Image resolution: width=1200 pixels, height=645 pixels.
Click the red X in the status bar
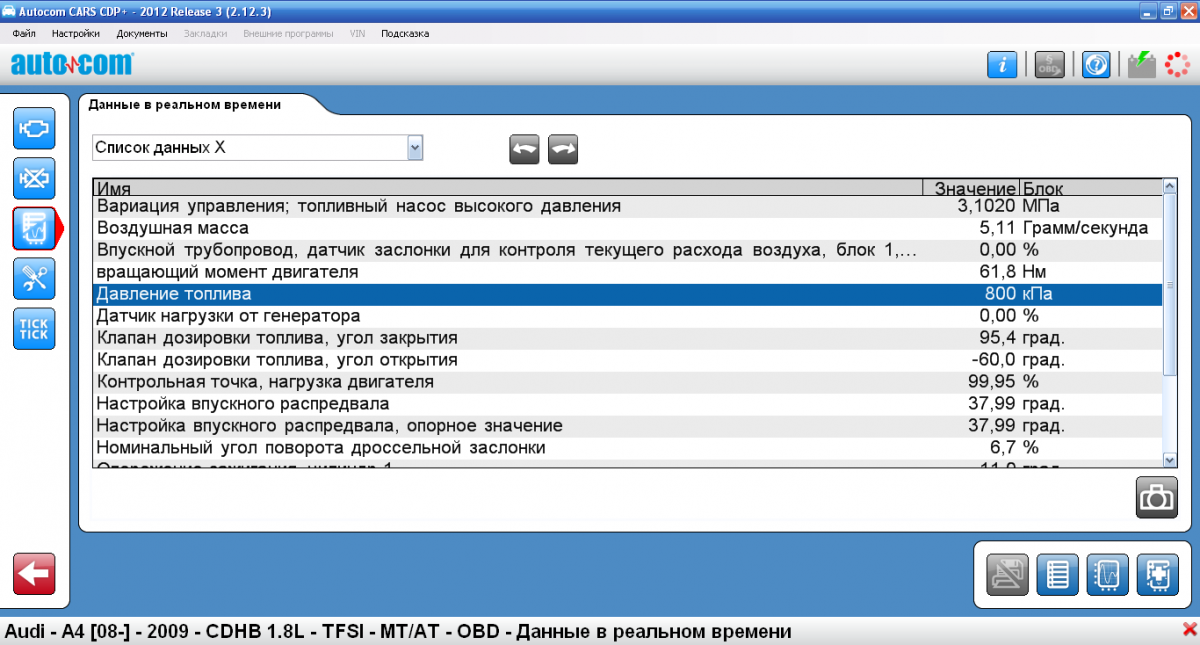(1189, 631)
